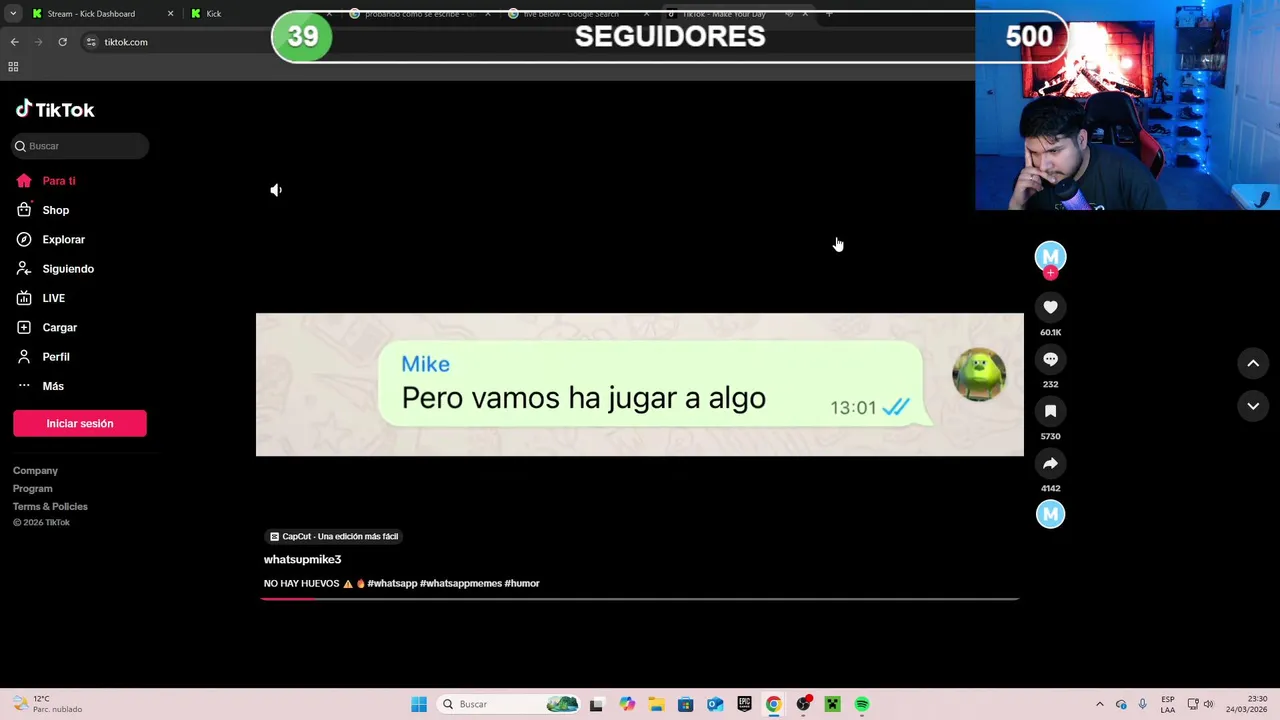Switch to the Kick browser tab
Image resolution: width=1280 pixels, height=720 pixels.
(x=213, y=14)
